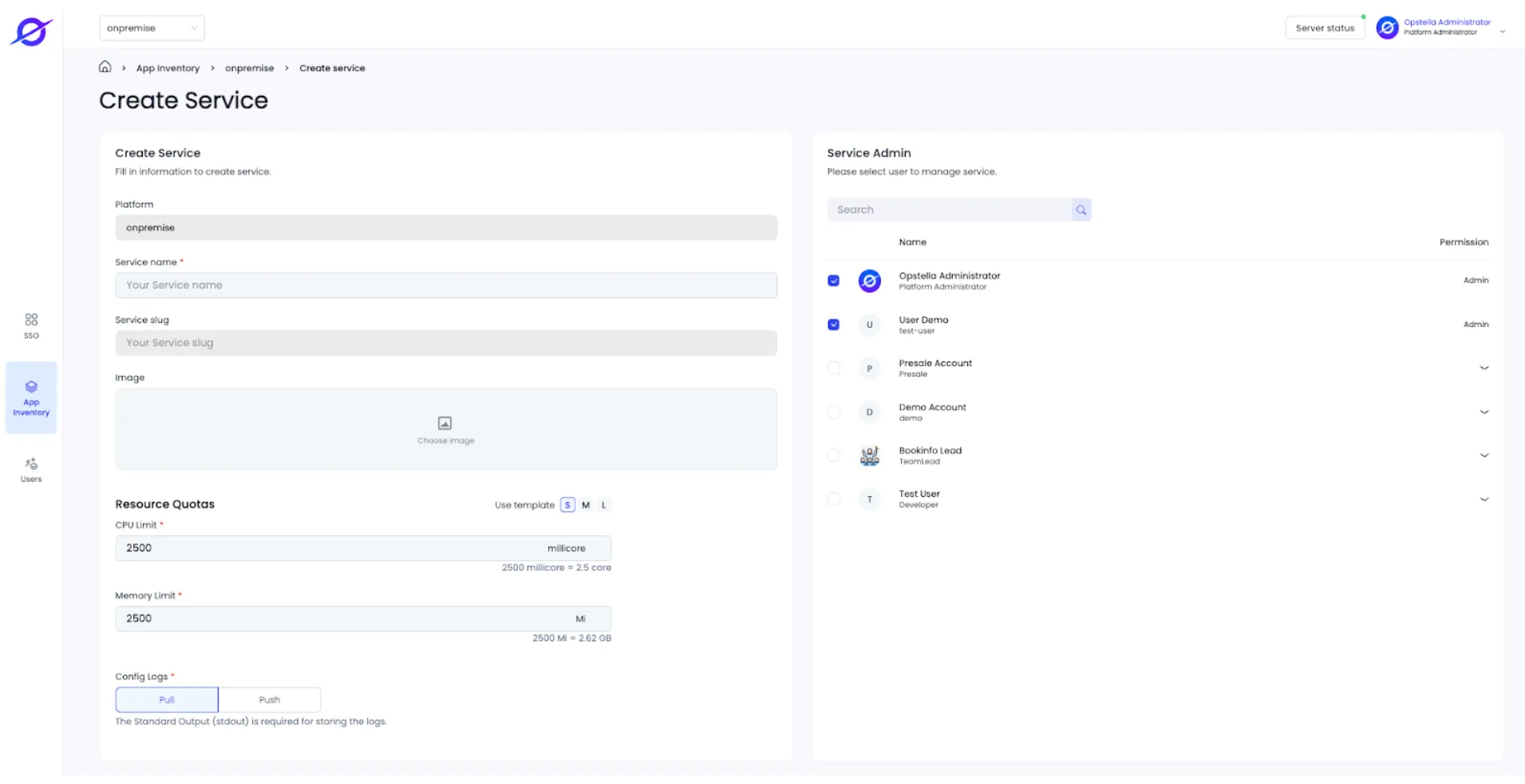Select the Push config logs tab
The image size is (1525, 784).
[270, 699]
